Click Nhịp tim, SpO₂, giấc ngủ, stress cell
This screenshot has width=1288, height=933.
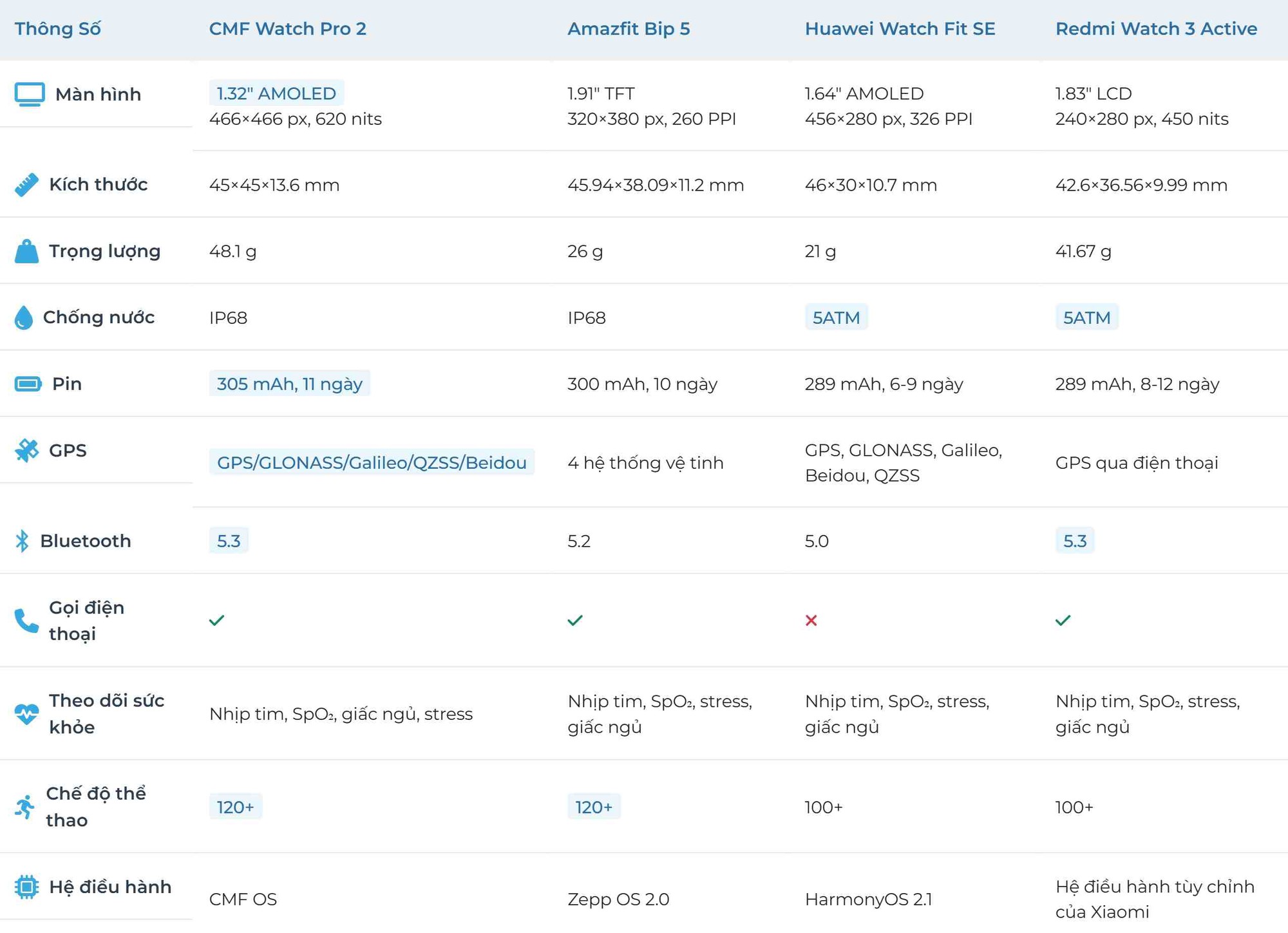pyautogui.click(x=341, y=714)
